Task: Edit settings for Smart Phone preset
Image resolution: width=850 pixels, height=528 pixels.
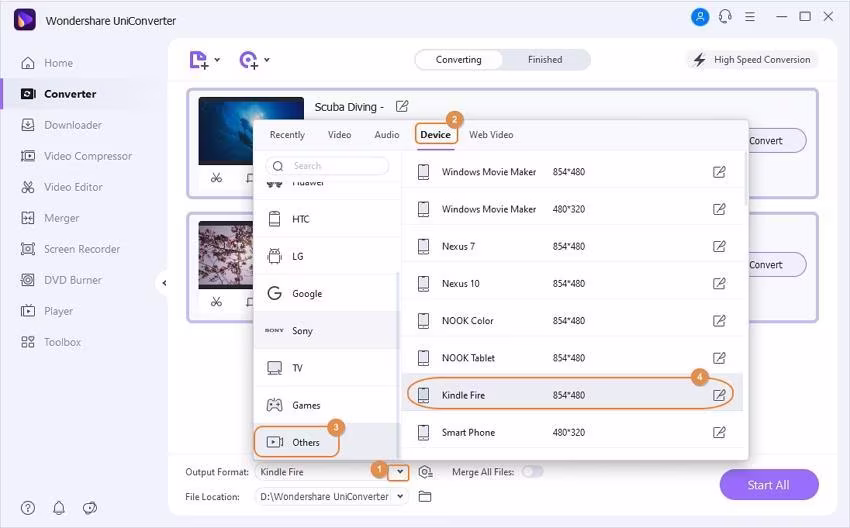Action: [x=719, y=433]
